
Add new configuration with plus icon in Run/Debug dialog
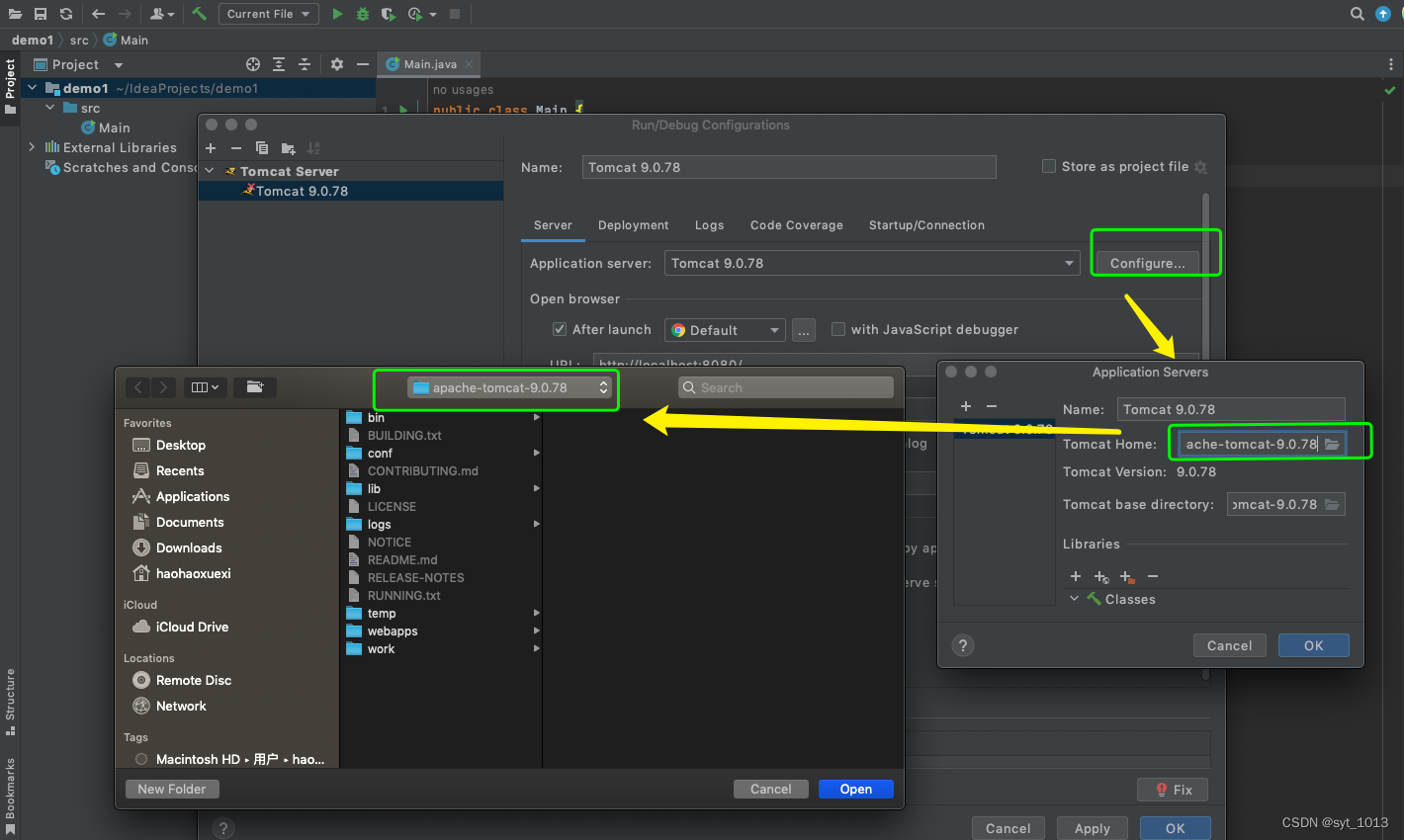(211, 148)
